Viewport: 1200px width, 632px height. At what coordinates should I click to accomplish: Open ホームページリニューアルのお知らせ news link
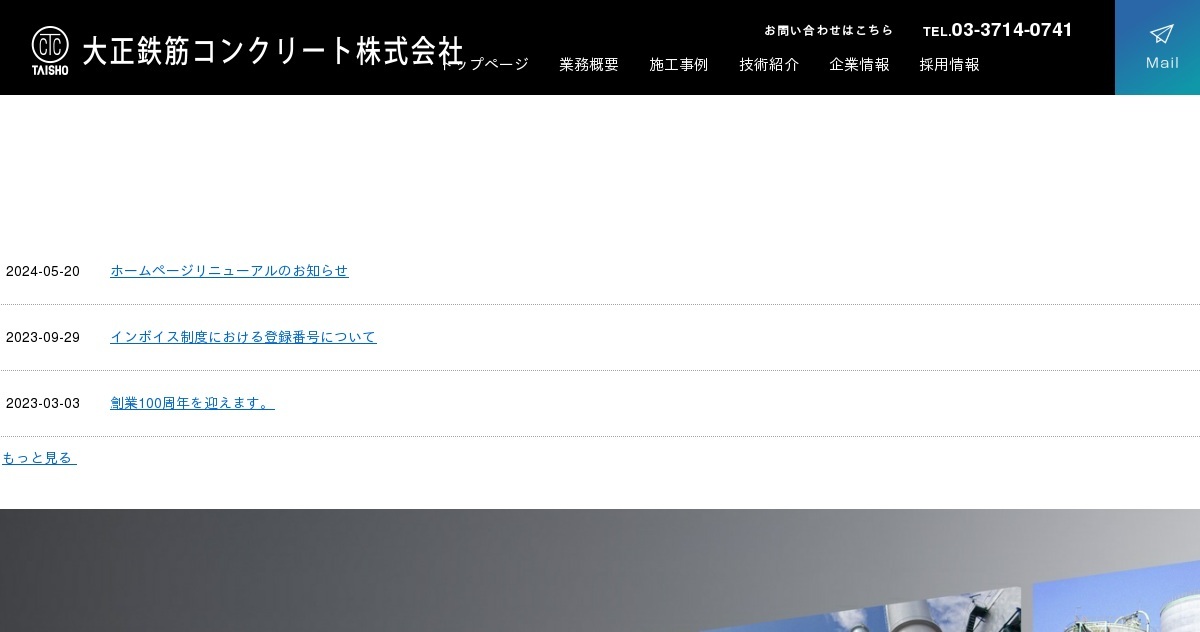click(229, 271)
